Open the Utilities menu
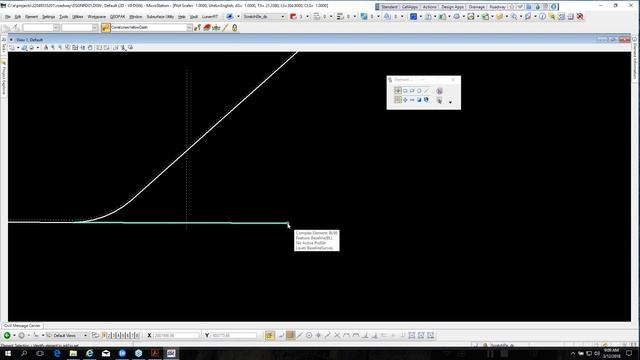The image size is (640, 360). (x=78, y=17)
